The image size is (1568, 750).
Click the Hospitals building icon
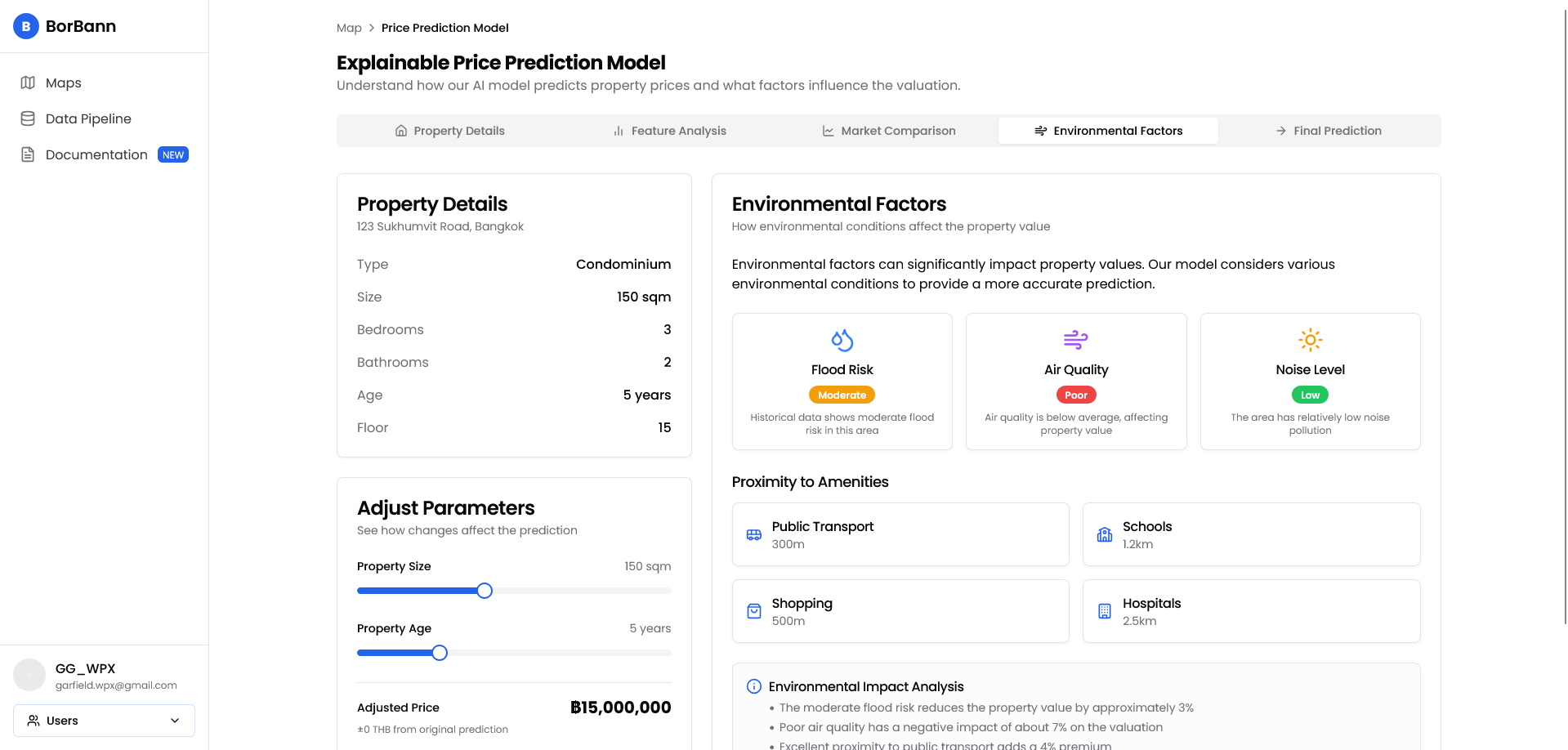coord(1104,611)
